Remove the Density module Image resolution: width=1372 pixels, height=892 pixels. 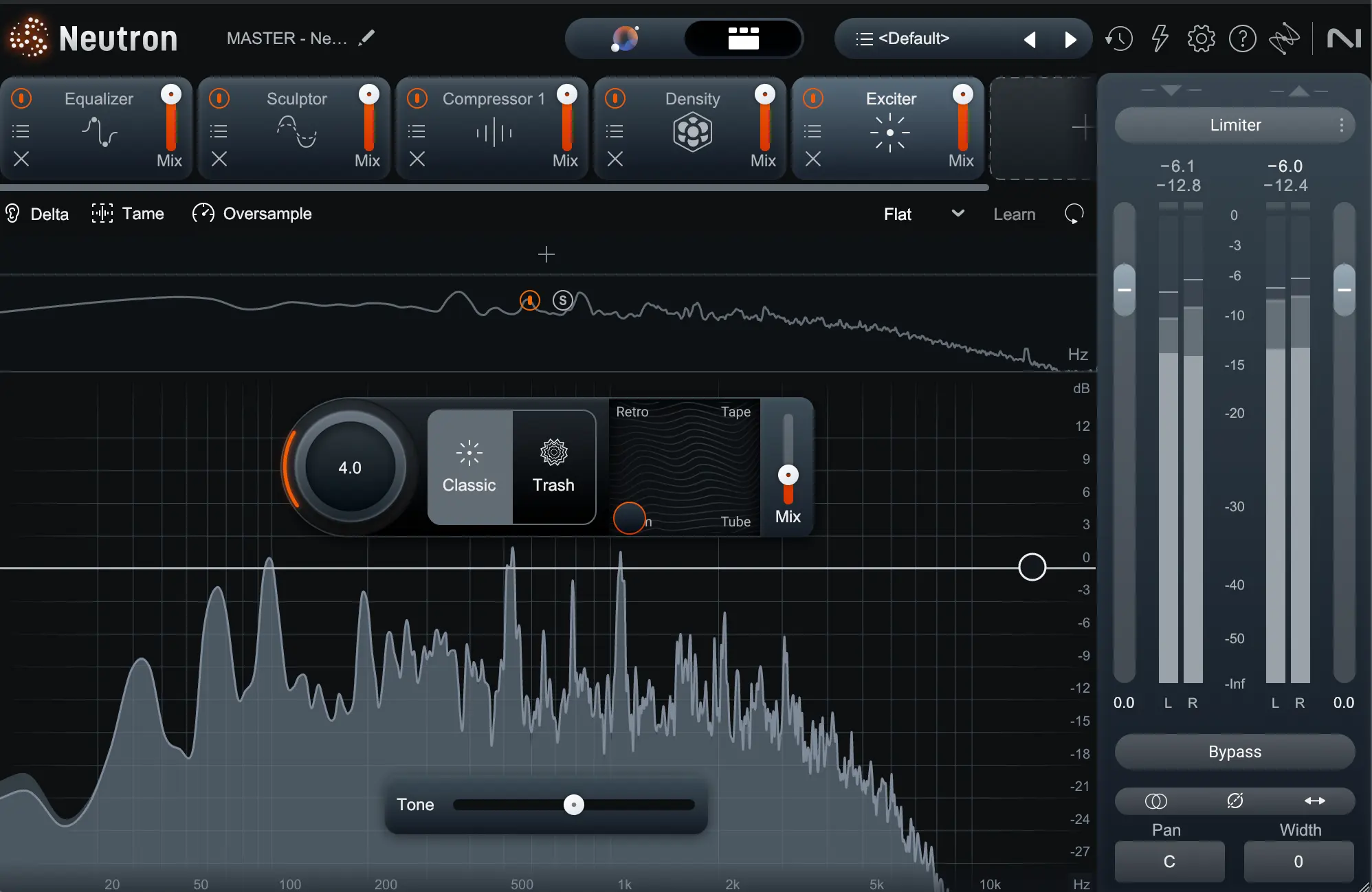(x=615, y=159)
